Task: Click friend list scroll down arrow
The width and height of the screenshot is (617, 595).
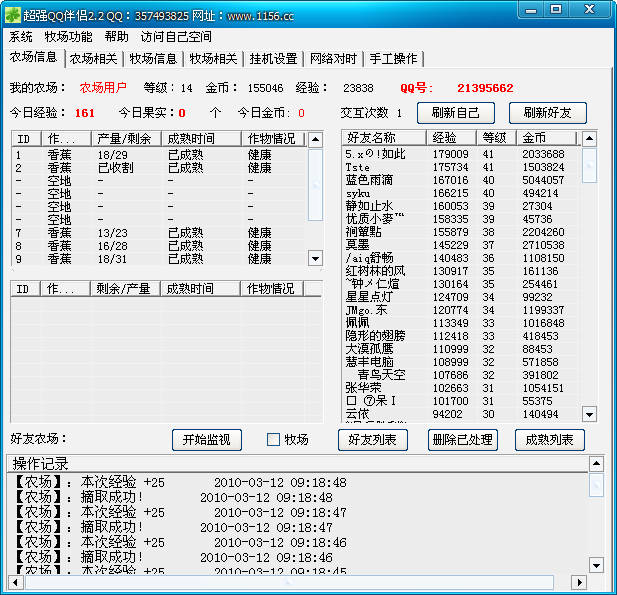Action: (x=590, y=414)
